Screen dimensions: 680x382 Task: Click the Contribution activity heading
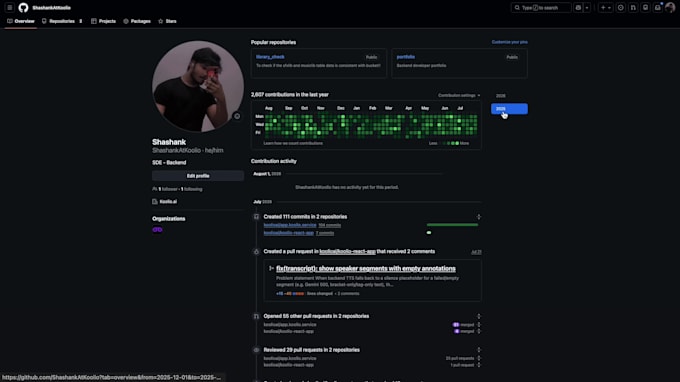coord(274,161)
